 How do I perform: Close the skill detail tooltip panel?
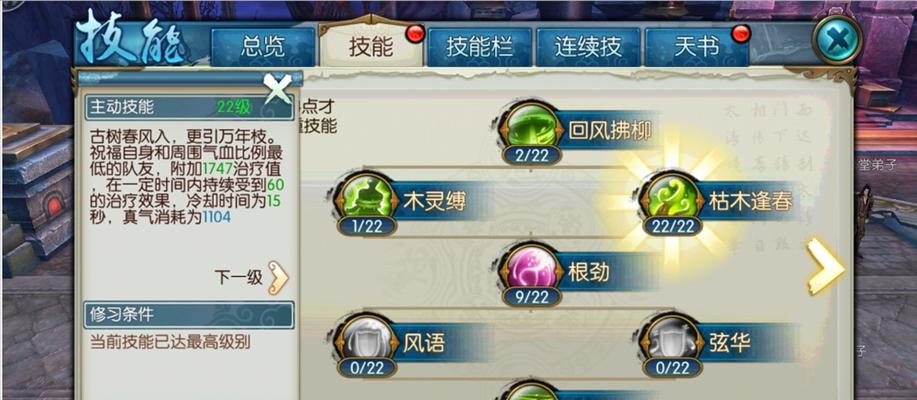[277, 88]
